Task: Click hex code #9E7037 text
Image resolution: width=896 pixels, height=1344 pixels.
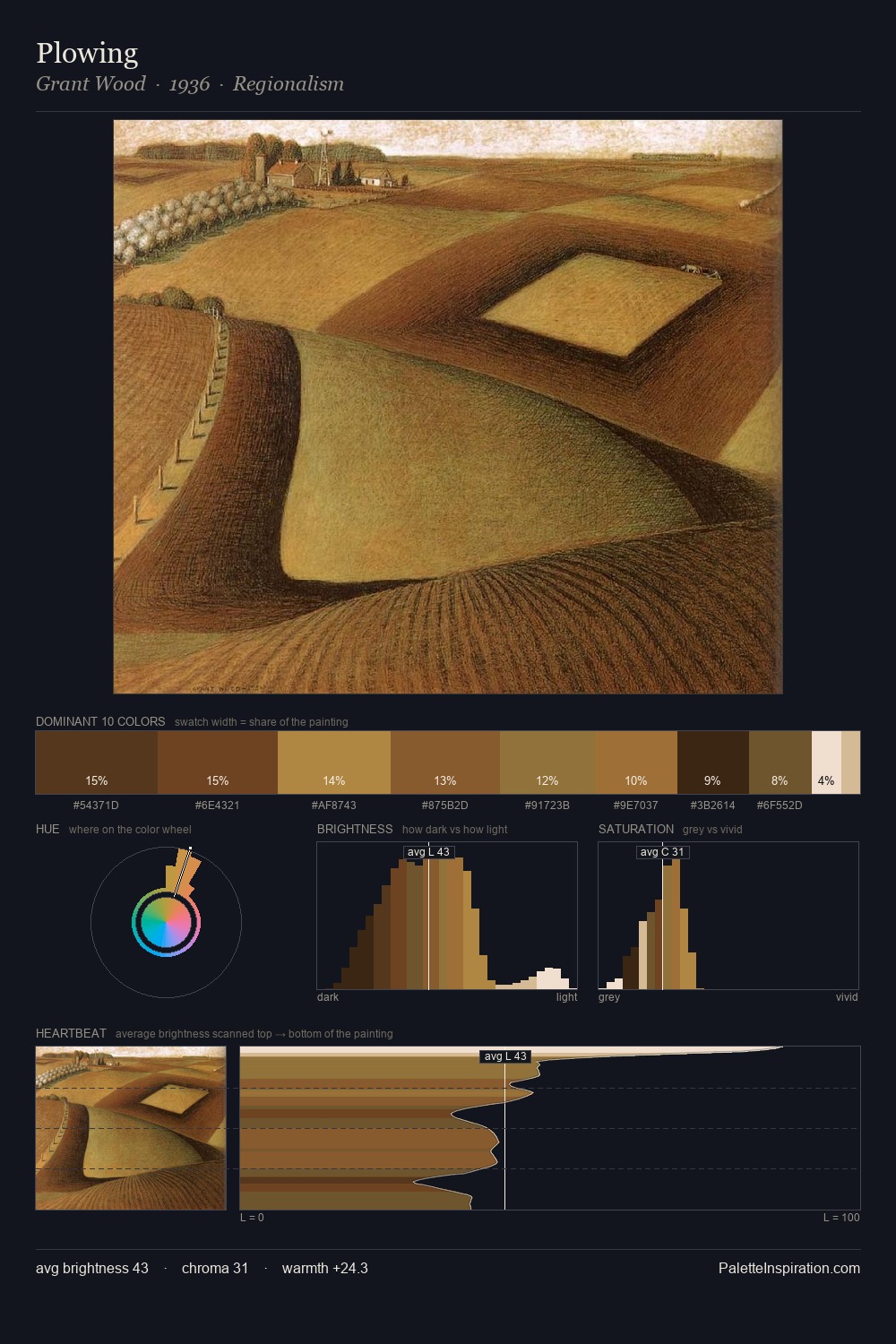Action: pos(635,806)
